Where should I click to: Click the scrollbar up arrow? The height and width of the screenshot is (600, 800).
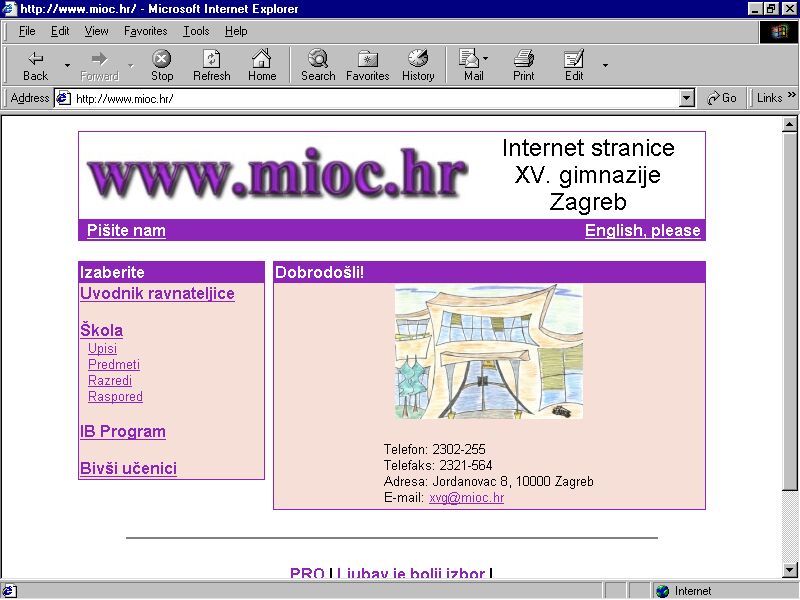pyautogui.click(x=789, y=124)
